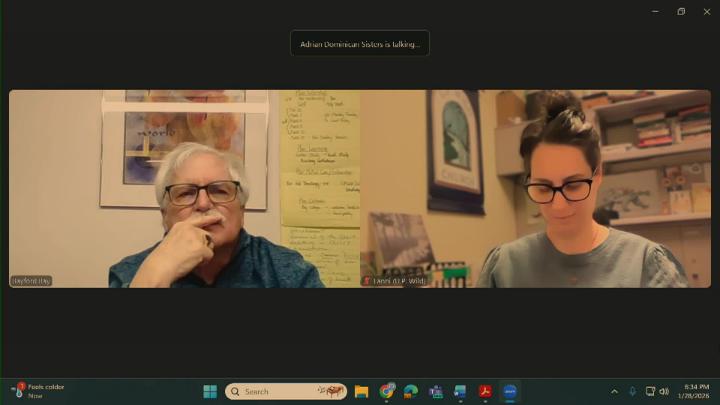Open the Windows Start menu
720x405 pixels.
pos(210,391)
